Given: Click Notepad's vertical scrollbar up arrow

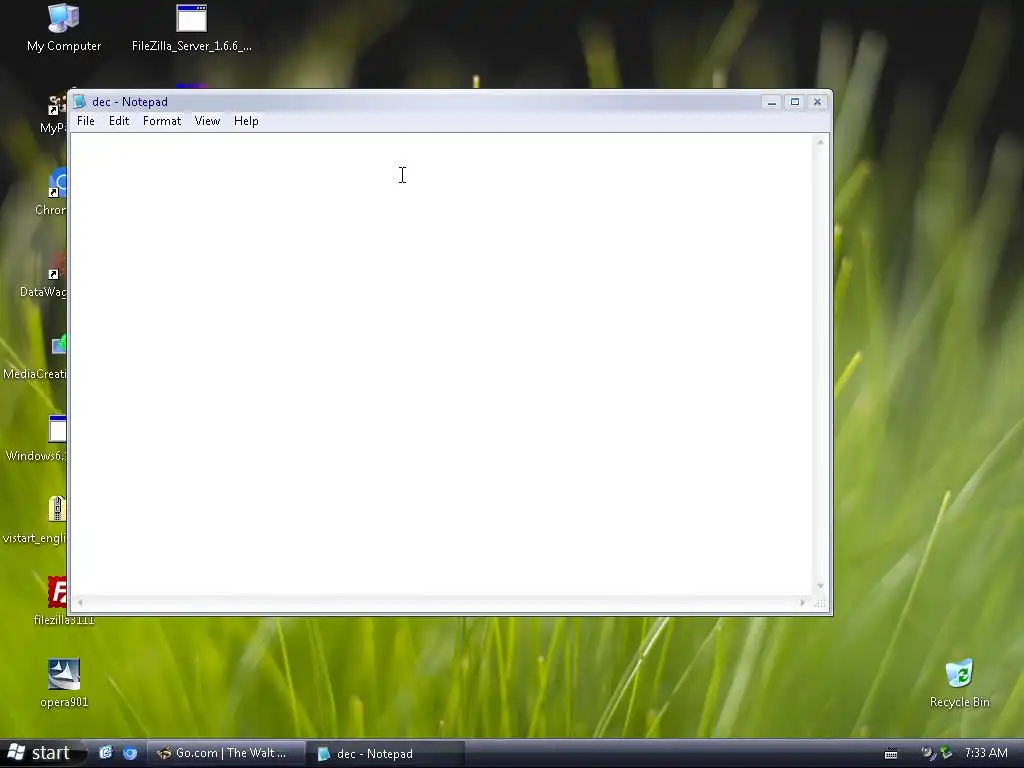Looking at the screenshot, I should (x=820, y=142).
